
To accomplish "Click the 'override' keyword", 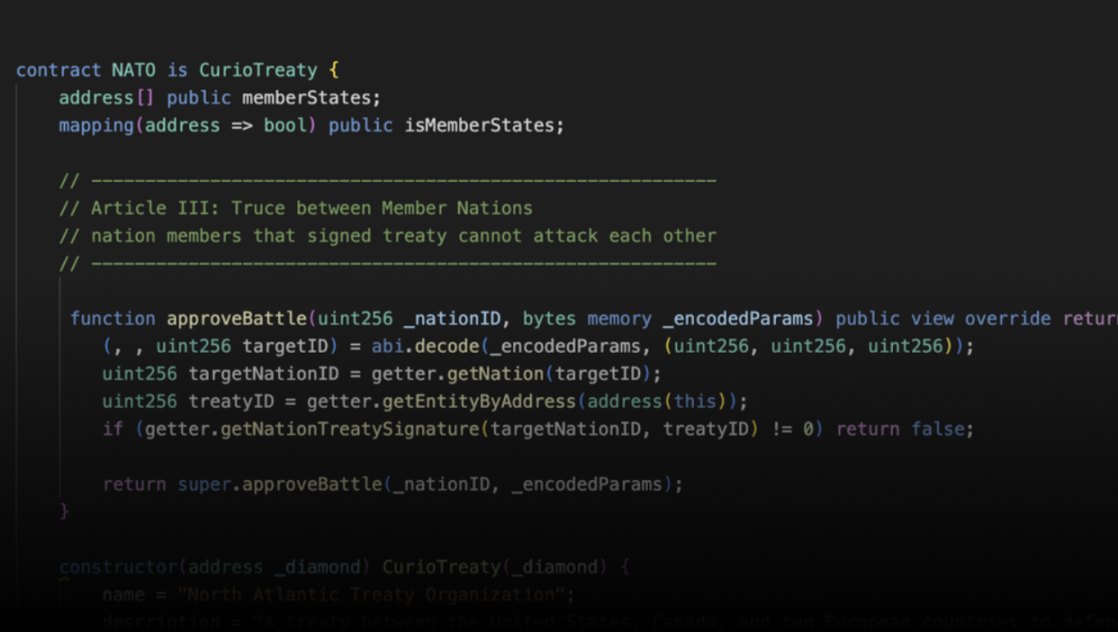I will (1007, 319).
